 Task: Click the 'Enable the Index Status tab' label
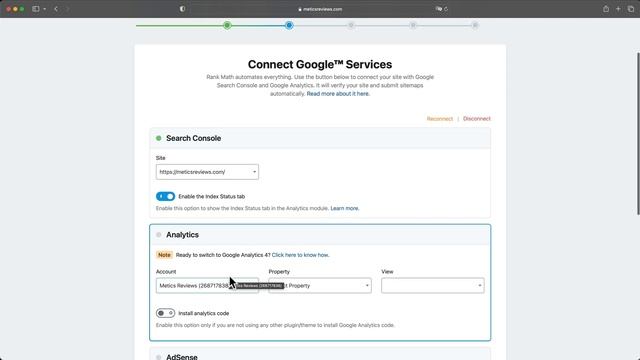211,196
